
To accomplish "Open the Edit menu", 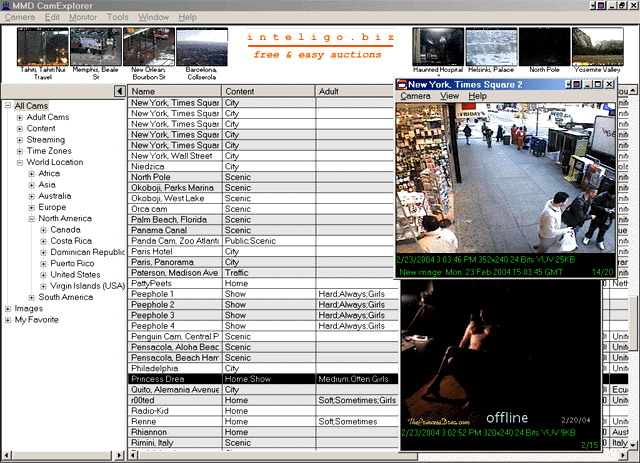I will click(x=52, y=17).
